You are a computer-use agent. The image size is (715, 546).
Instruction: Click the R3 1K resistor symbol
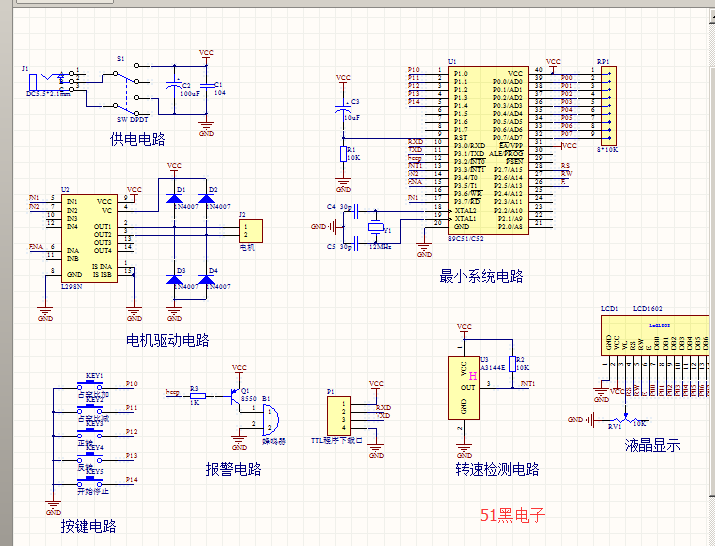click(x=197, y=396)
